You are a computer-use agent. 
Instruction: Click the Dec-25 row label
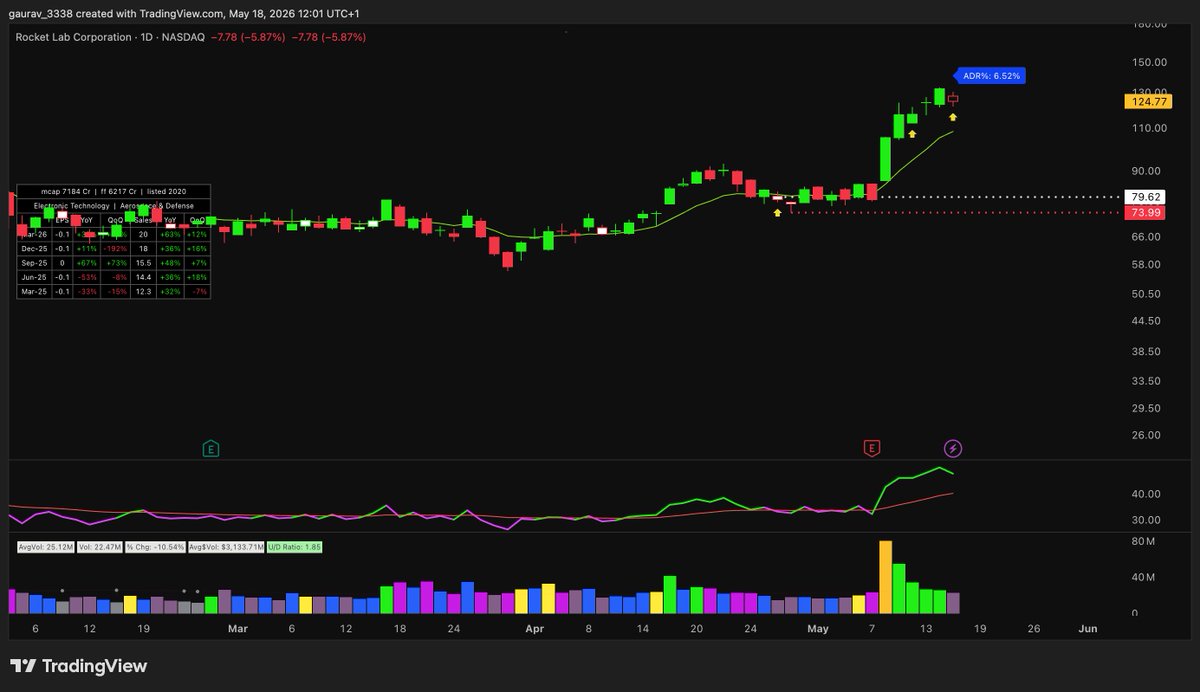[x=34, y=249]
